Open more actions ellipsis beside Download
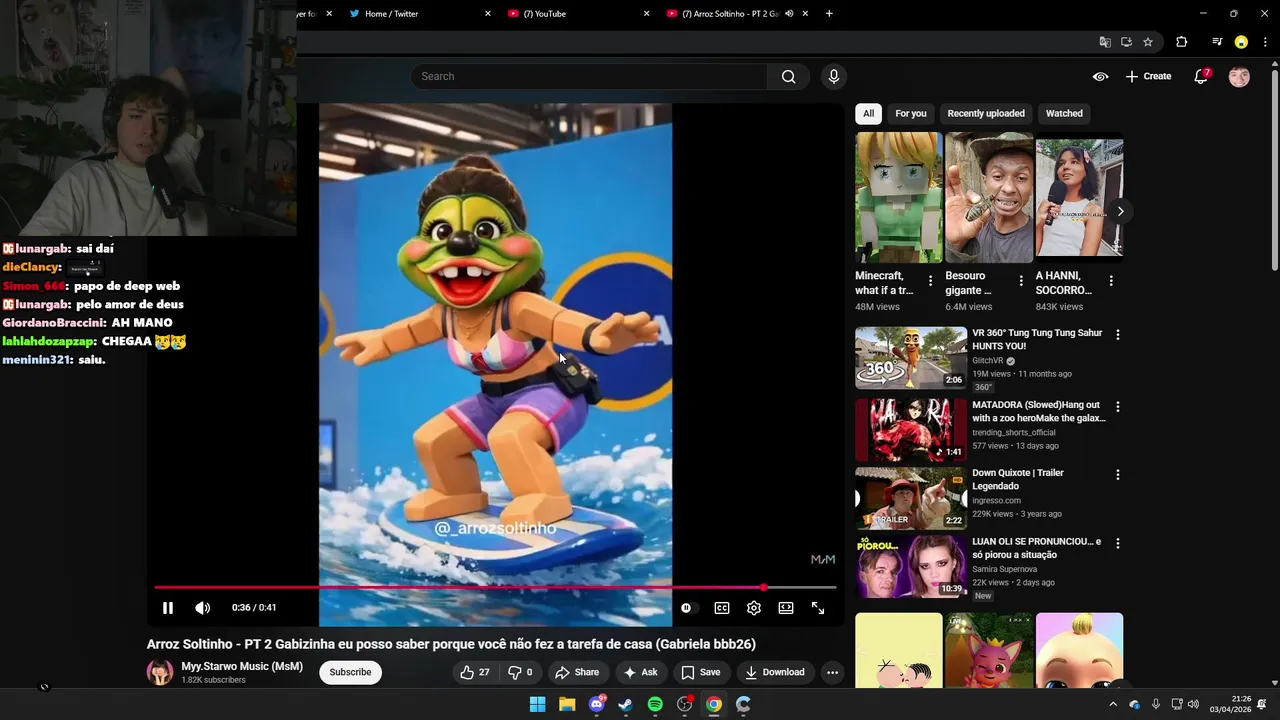The width and height of the screenshot is (1280, 720). click(832, 672)
